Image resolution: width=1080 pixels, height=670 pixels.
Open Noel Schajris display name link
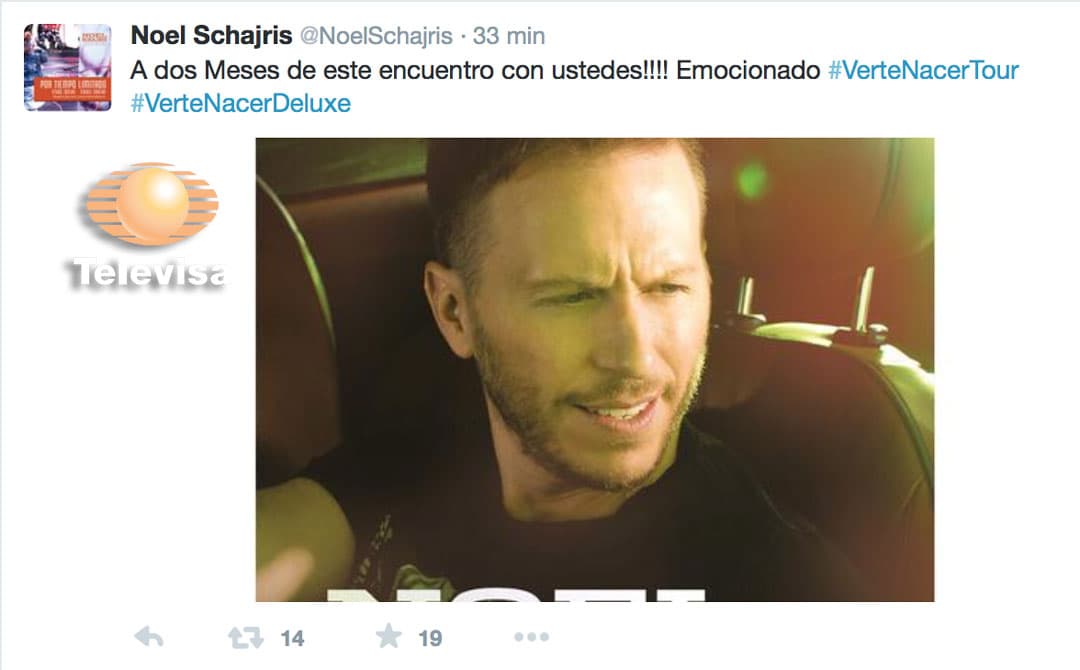pyautogui.click(x=211, y=35)
